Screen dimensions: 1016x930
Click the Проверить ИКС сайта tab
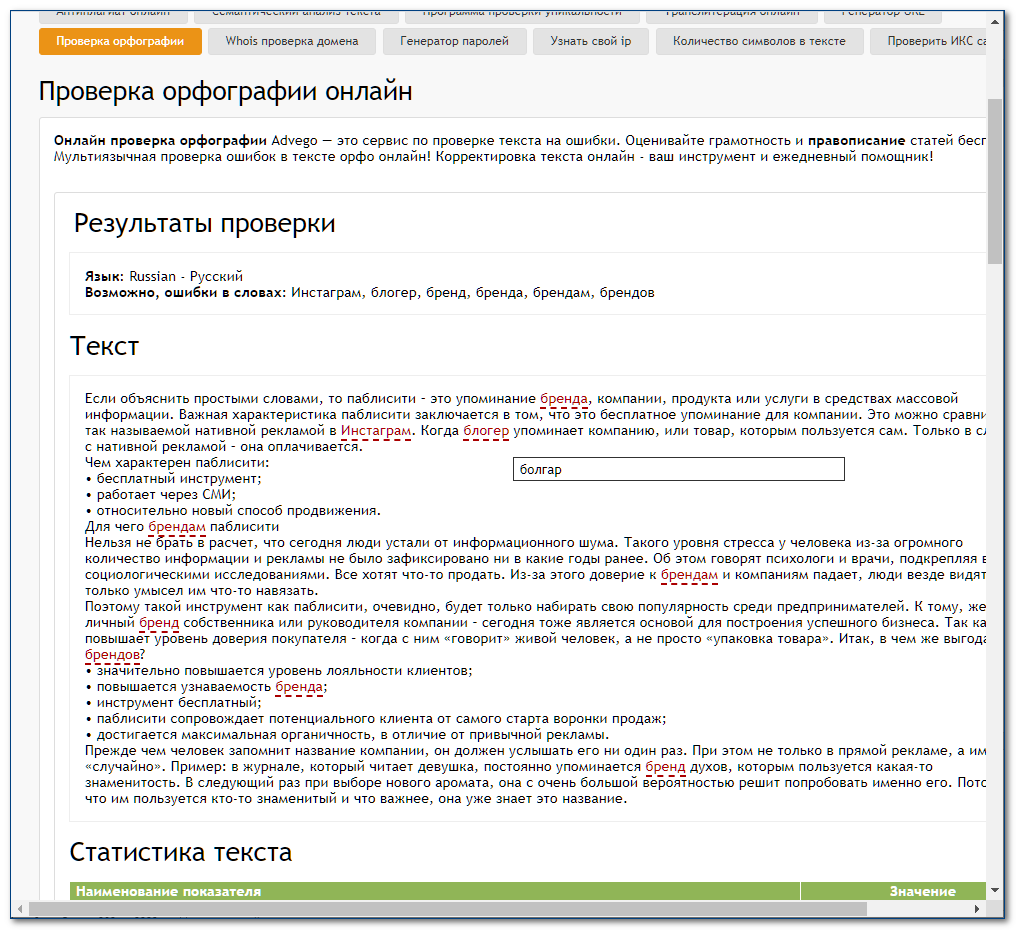pos(930,41)
